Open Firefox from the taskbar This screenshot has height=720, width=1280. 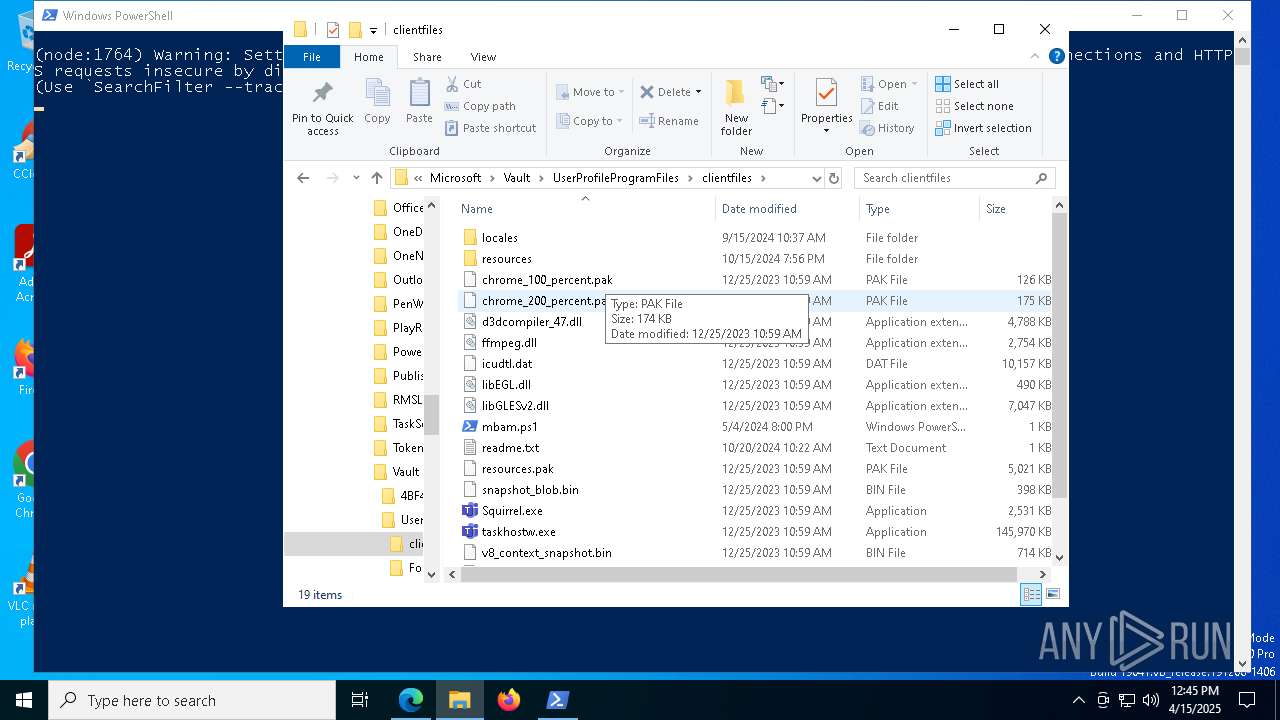[509, 700]
